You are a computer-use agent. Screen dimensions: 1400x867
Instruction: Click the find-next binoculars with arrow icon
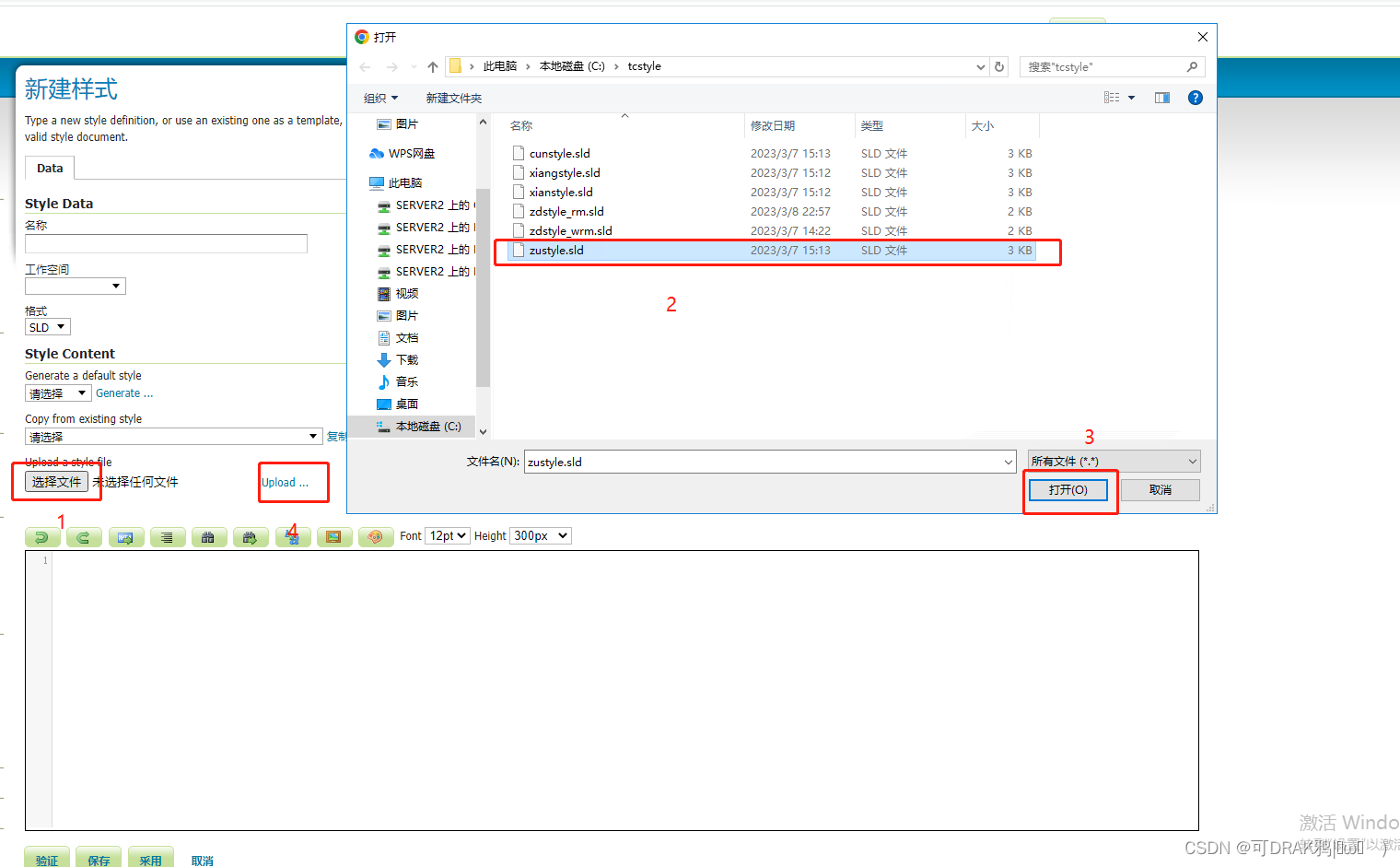point(251,537)
